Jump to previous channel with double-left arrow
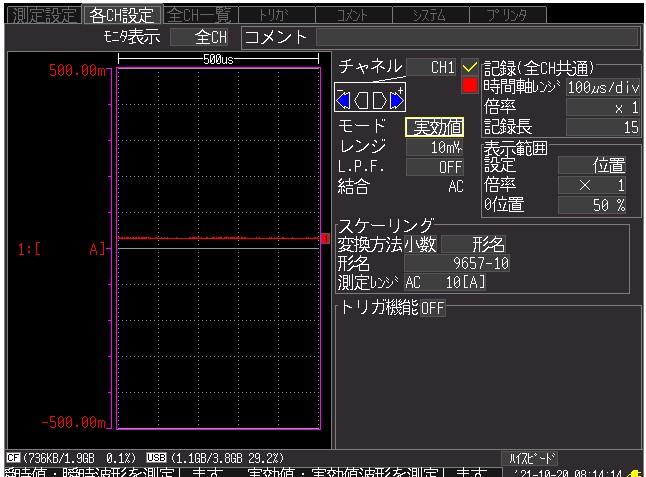The height and width of the screenshot is (477, 646). [x=343, y=100]
